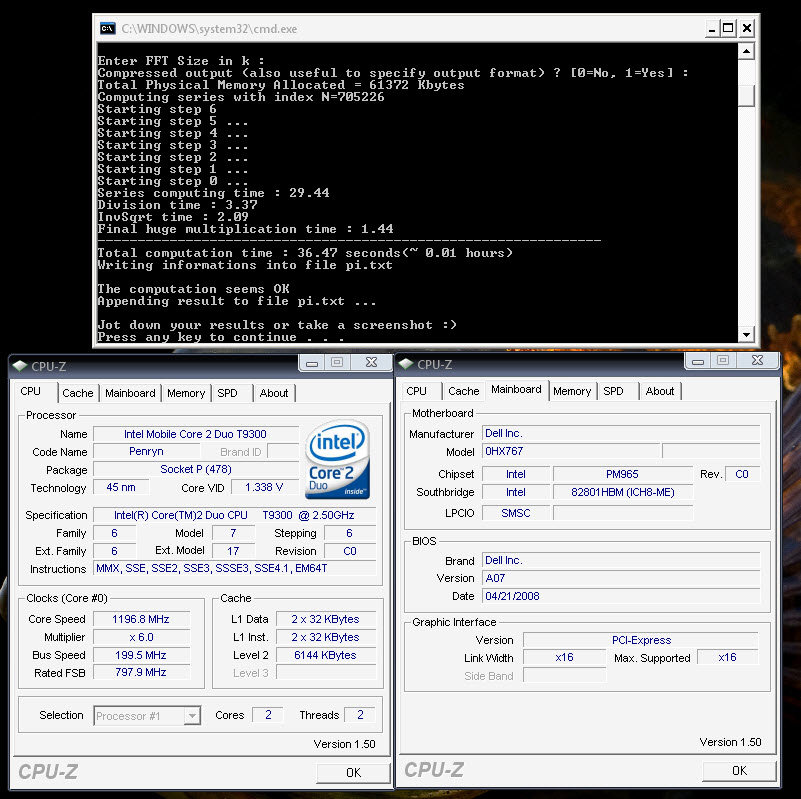Close the right CPU-Z window
The width and height of the screenshot is (801, 799).
click(758, 361)
